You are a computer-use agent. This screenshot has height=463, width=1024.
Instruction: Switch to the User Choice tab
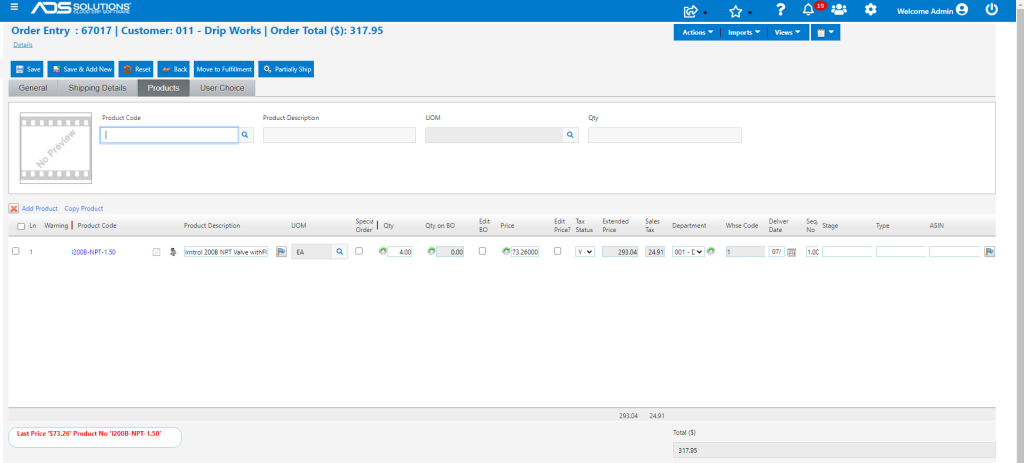coord(222,88)
